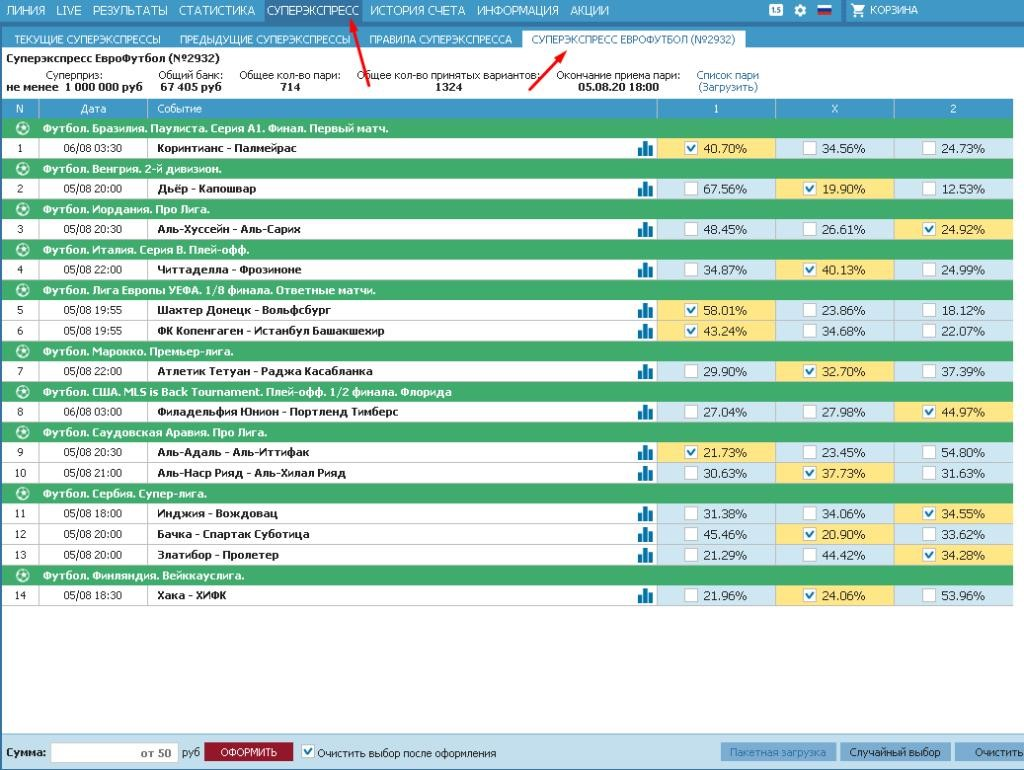This screenshot has height=770, width=1024.
Task: Open ЛИНИЯ menu item
Action: click(25, 10)
